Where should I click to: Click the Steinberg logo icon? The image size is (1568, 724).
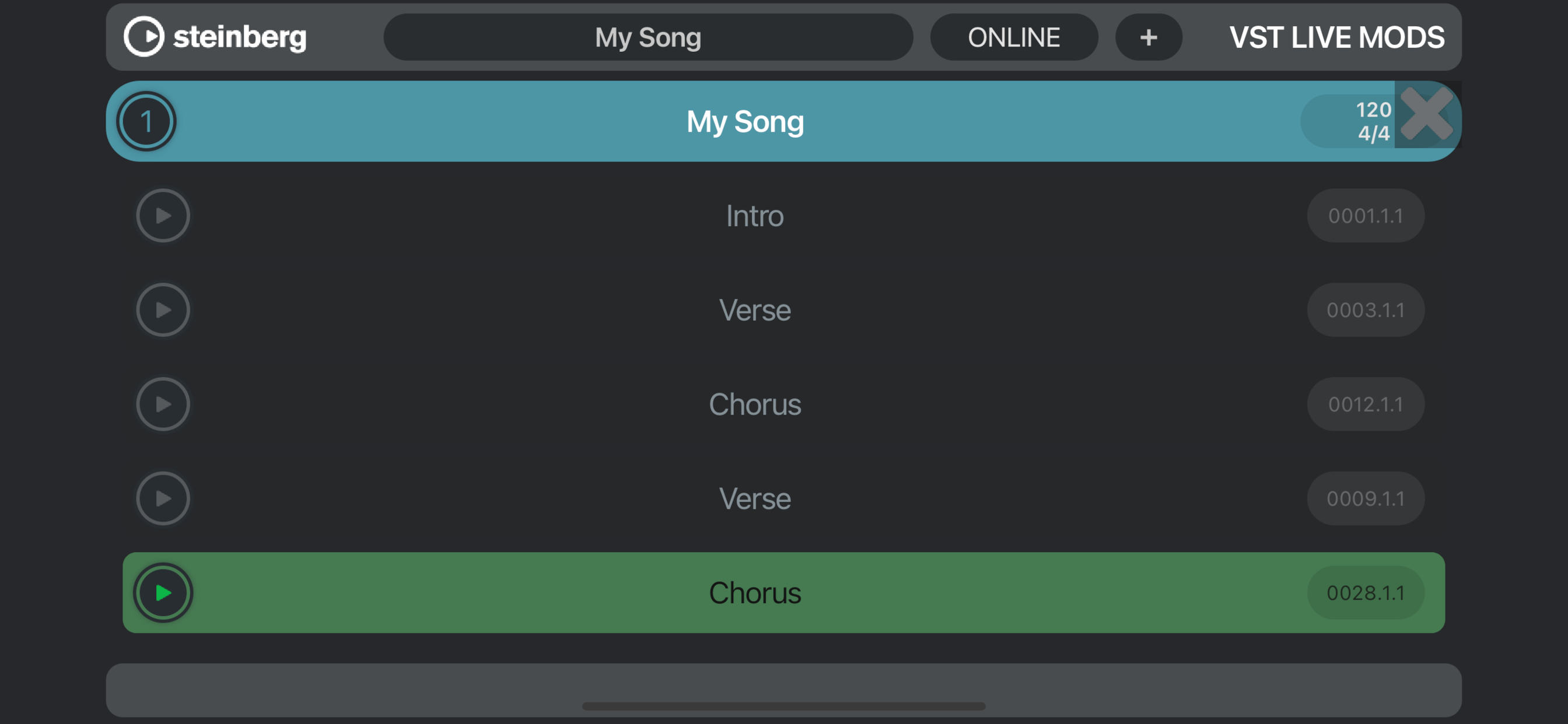pos(143,37)
